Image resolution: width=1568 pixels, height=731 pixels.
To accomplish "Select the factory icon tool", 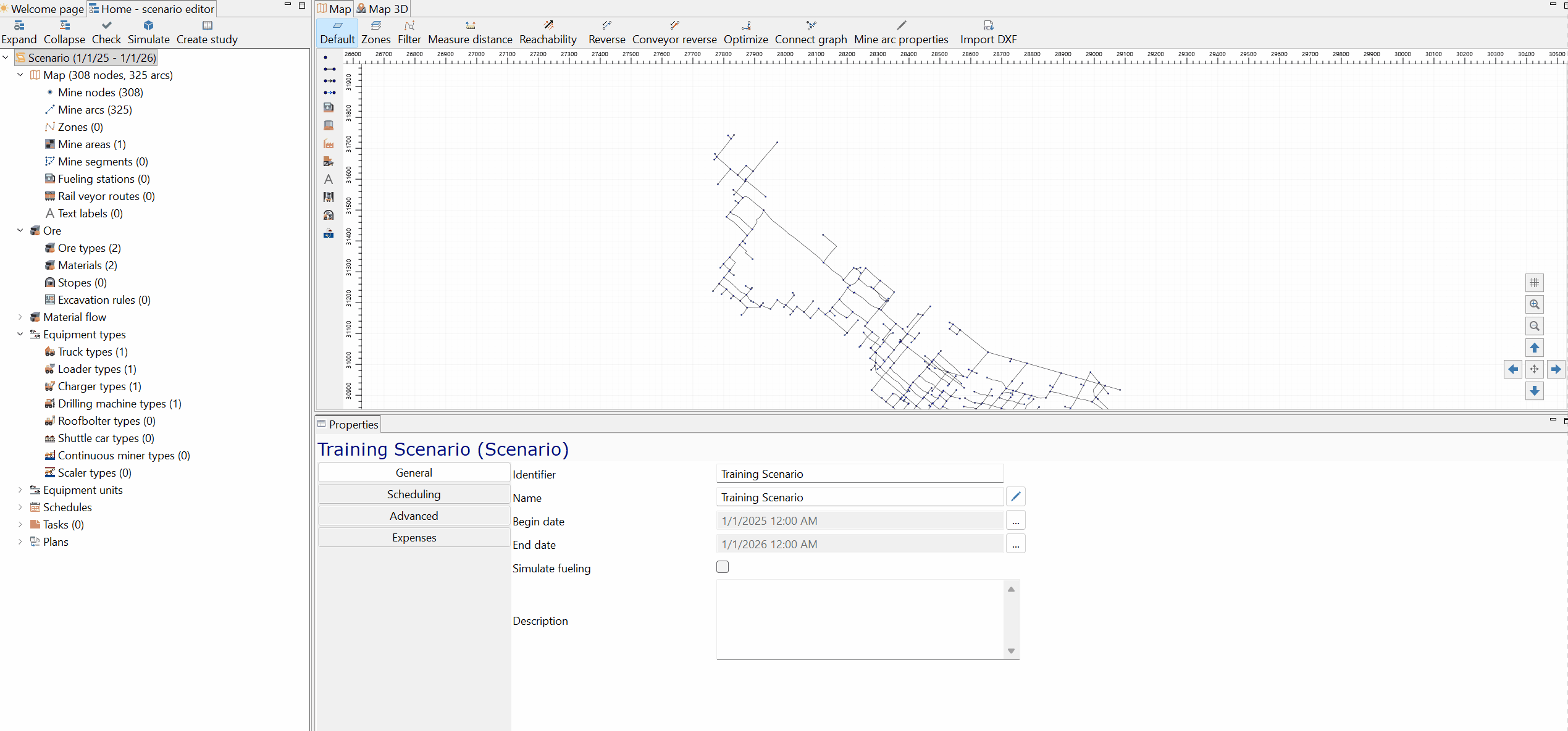I will coord(329,143).
